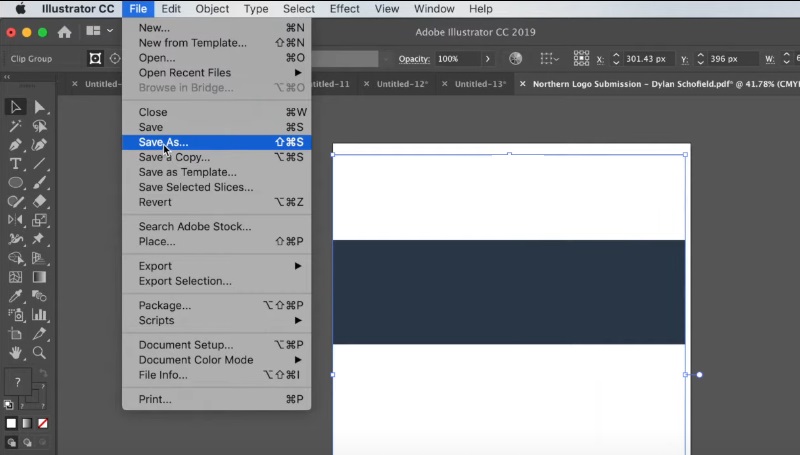Select reference point in transform grid
Image resolution: width=800 pixels, height=455 pixels.
pos(581,59)
